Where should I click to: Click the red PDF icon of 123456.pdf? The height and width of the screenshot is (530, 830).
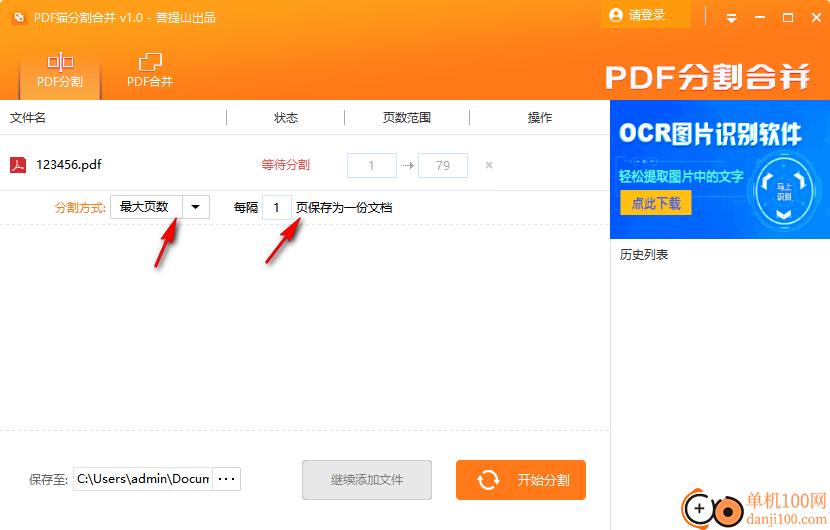pos(18,165)
